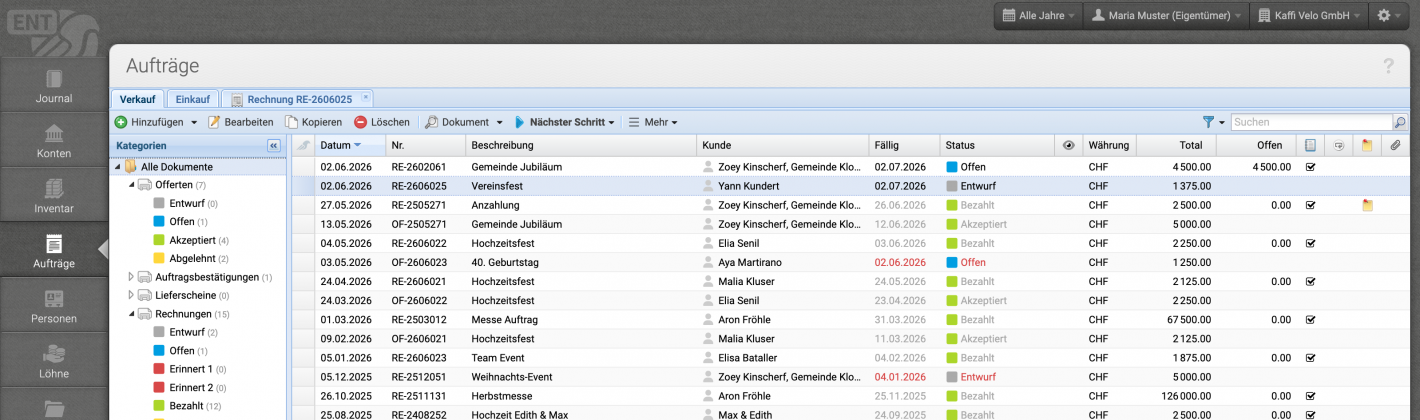Sort by the Datum column
1420x420 pixels.
coord(350,145)
